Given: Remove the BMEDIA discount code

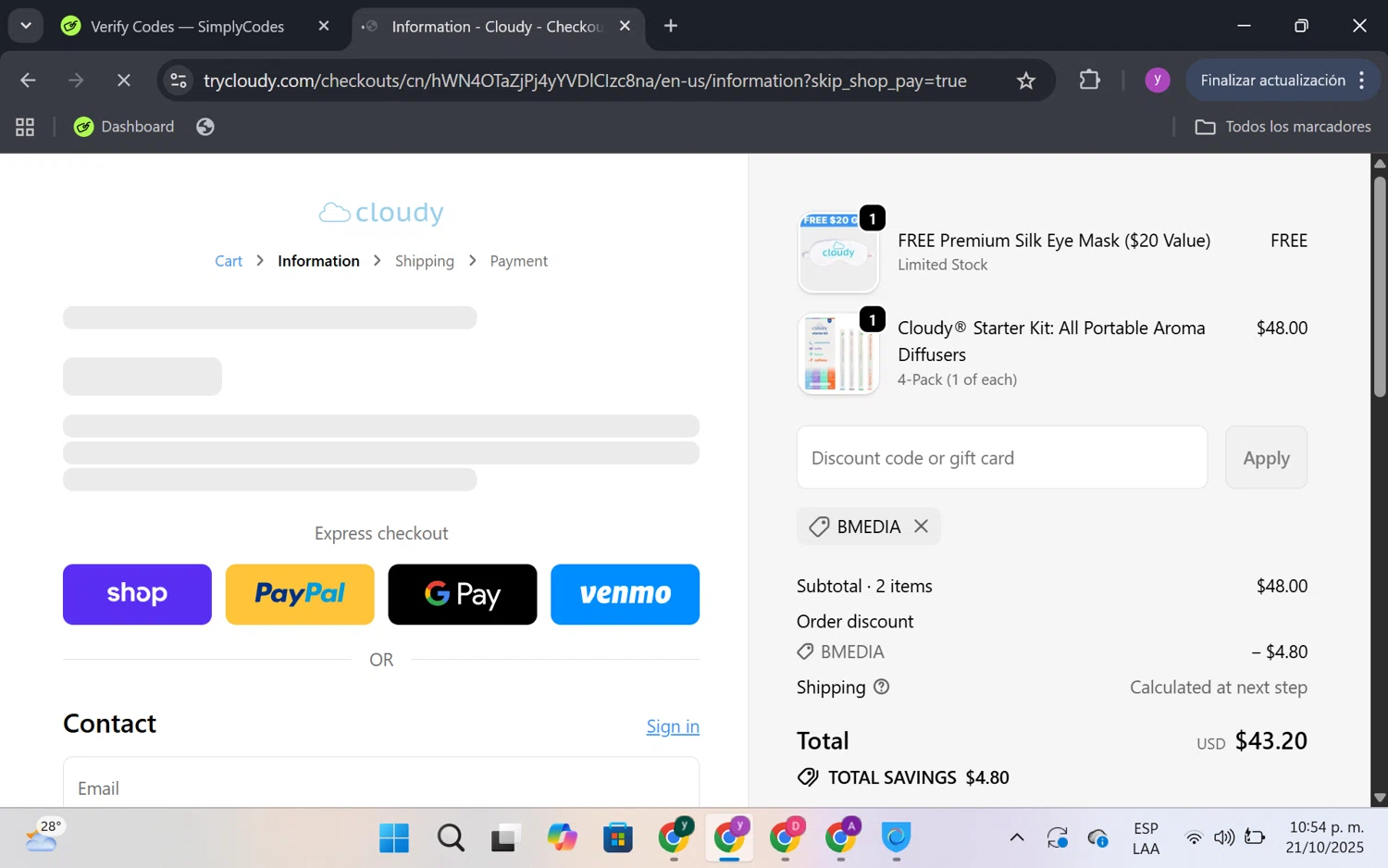Looking at the screenshot, I should tap(921, 526).
